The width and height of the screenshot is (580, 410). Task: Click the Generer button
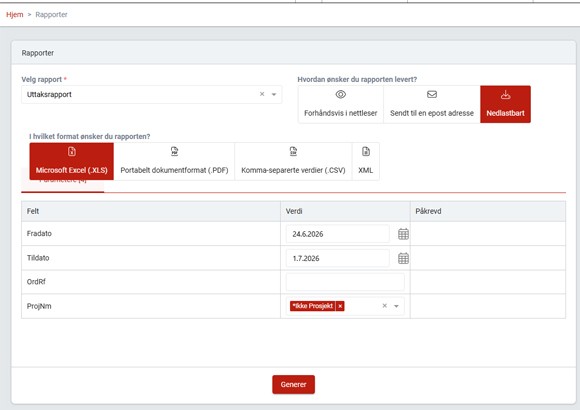[x=293, y=384]
